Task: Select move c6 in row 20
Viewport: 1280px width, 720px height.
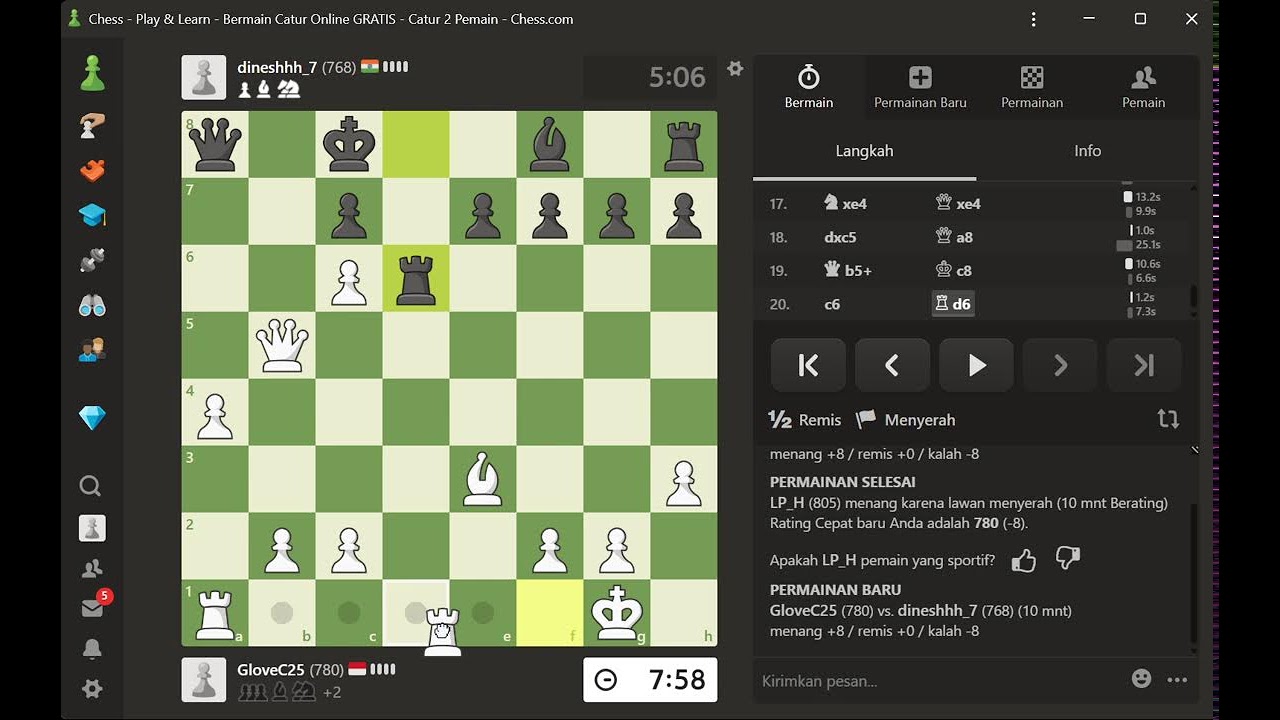Action: point(832,304)
